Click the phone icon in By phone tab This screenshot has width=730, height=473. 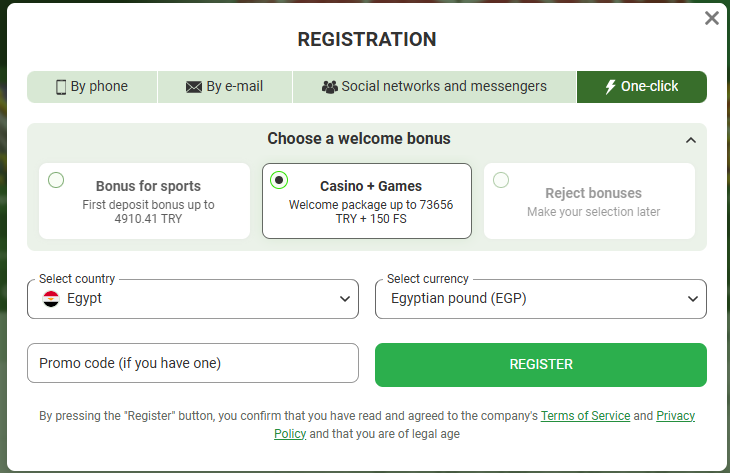[61, 87]
